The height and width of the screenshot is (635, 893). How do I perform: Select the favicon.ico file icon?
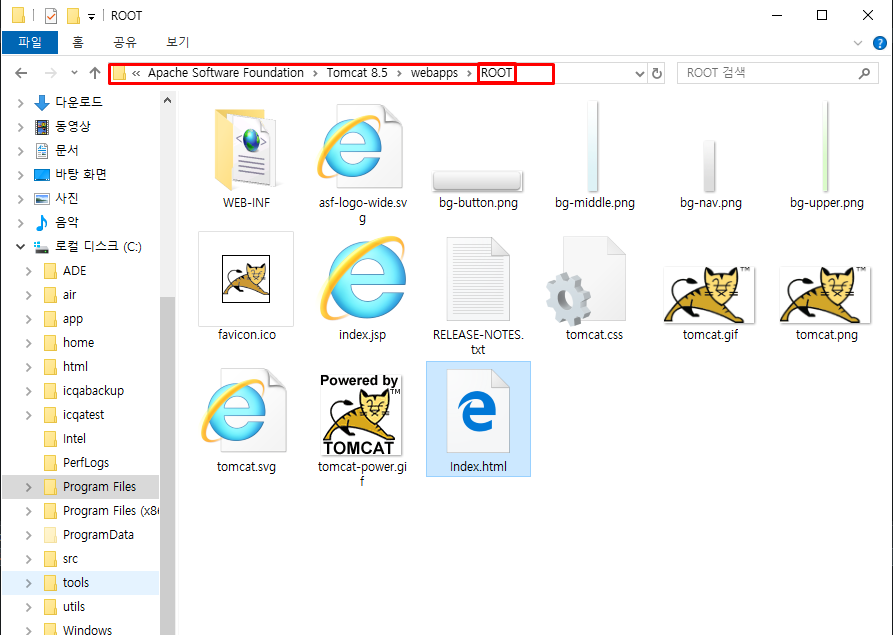(x=245, y=278)
